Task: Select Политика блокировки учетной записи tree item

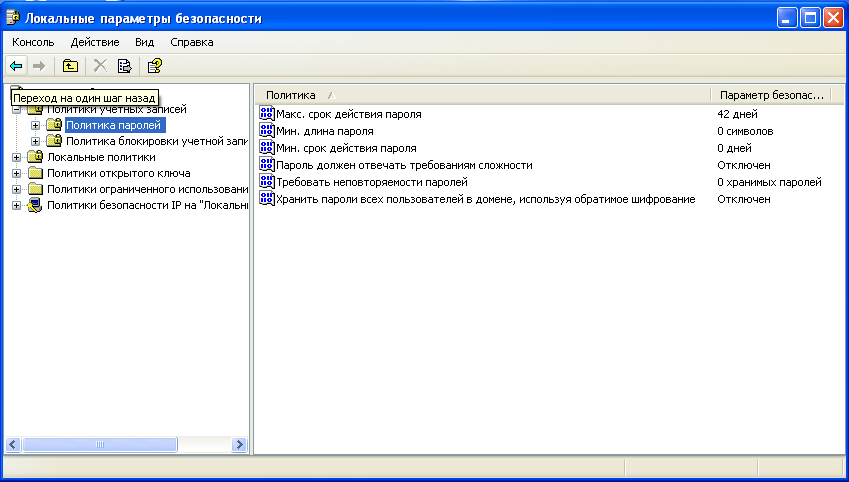Action: (x=156, y=141)
